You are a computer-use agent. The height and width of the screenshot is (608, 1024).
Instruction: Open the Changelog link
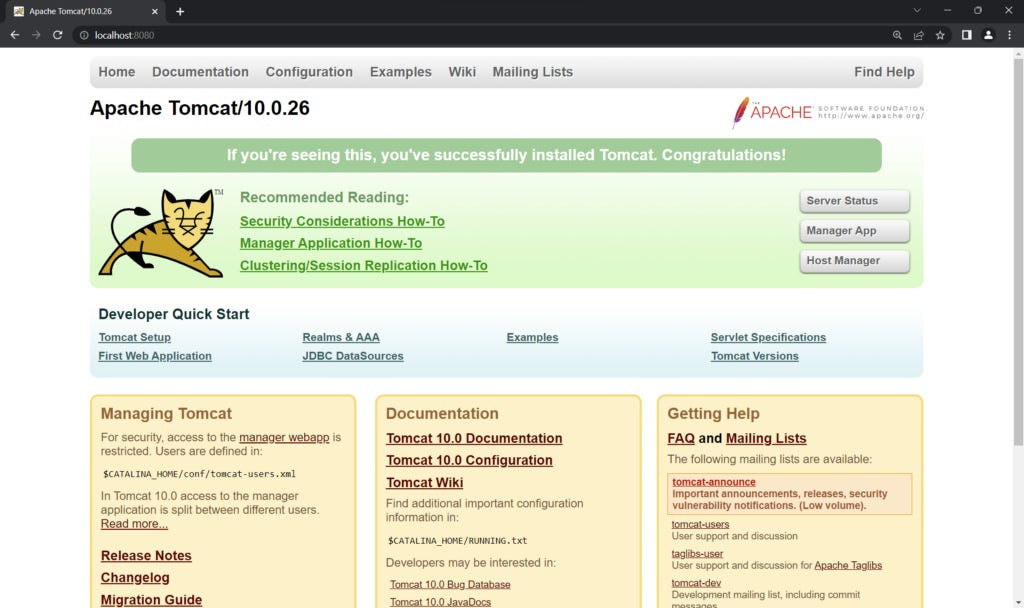coord(135,578)
